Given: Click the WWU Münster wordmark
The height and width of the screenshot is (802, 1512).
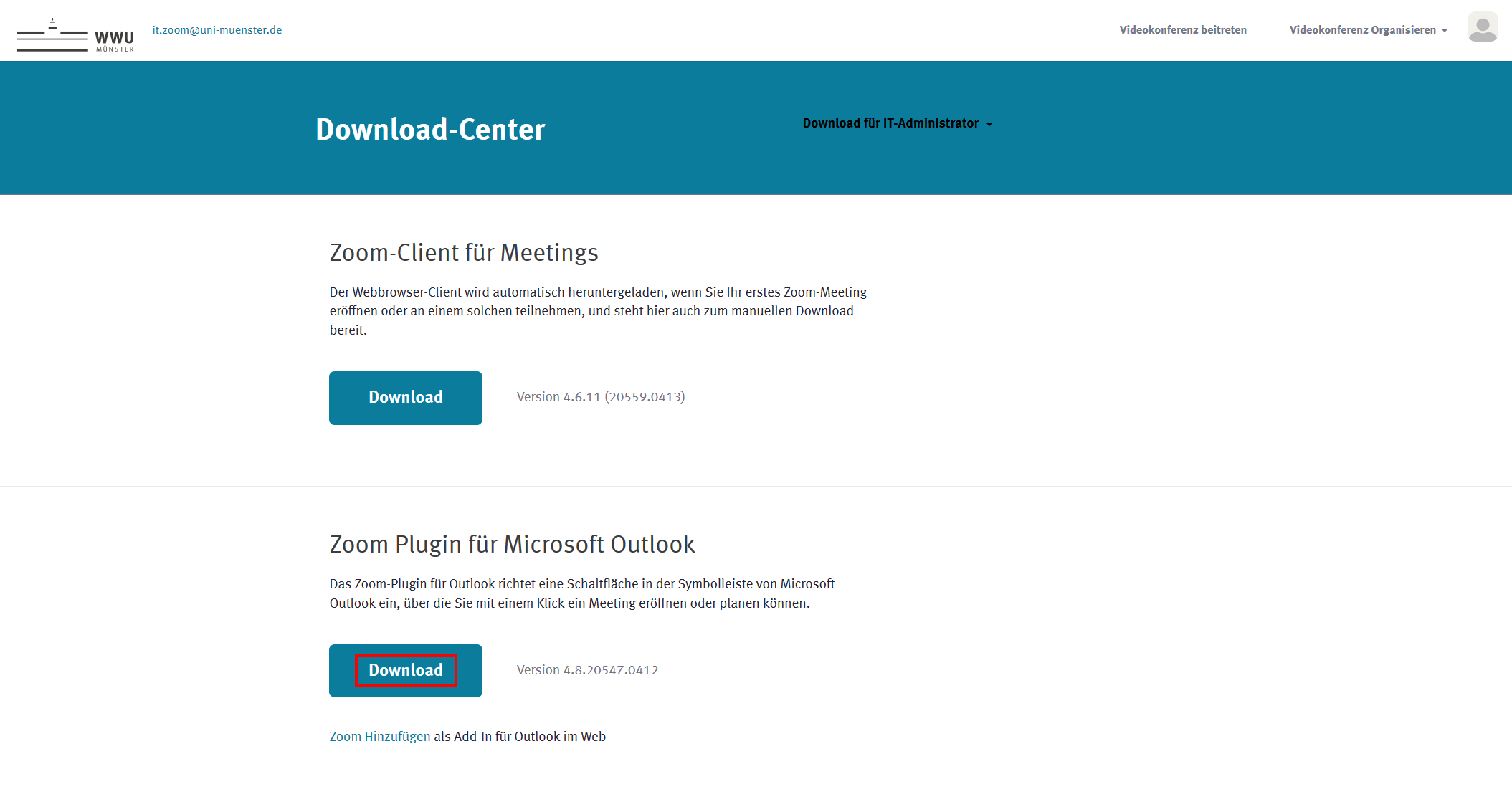Looking at the screenshot, I should click(115, 40).
